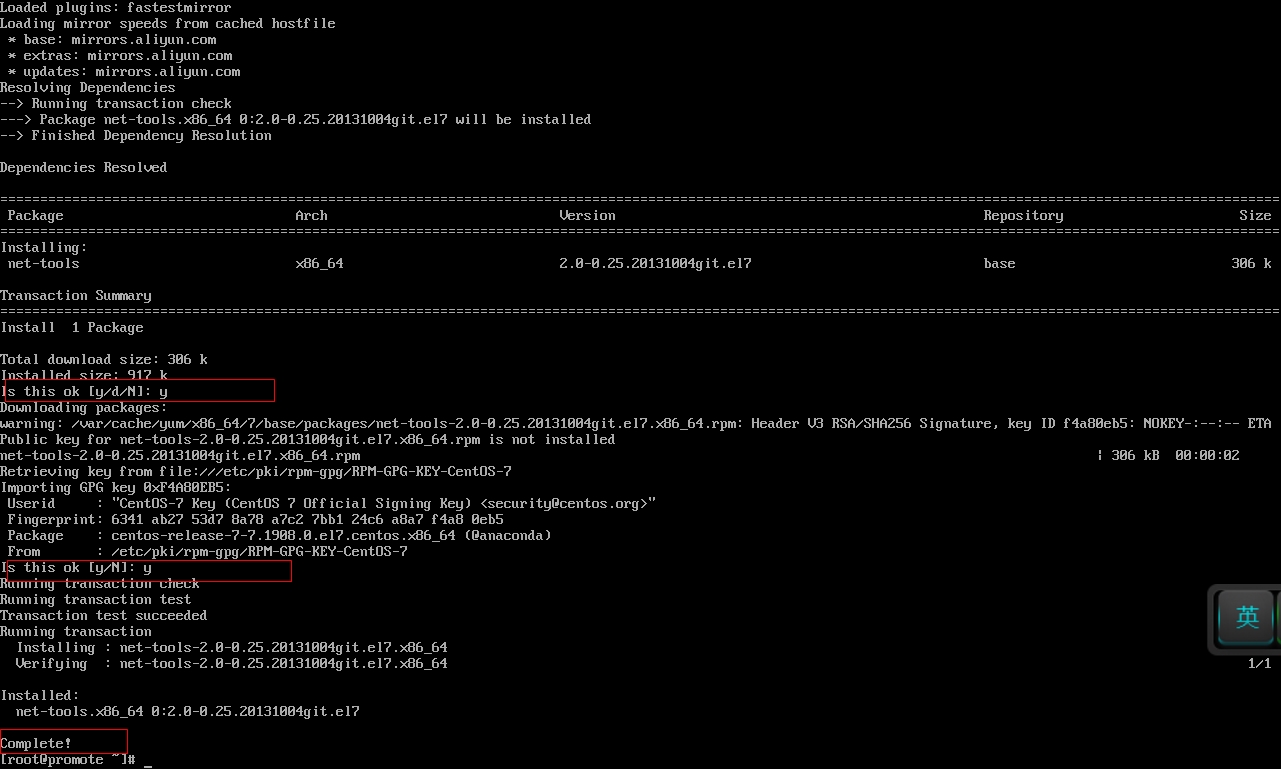Click 'Importing GPG key 0xF4A80EB5:' line

tap(116, 487)
